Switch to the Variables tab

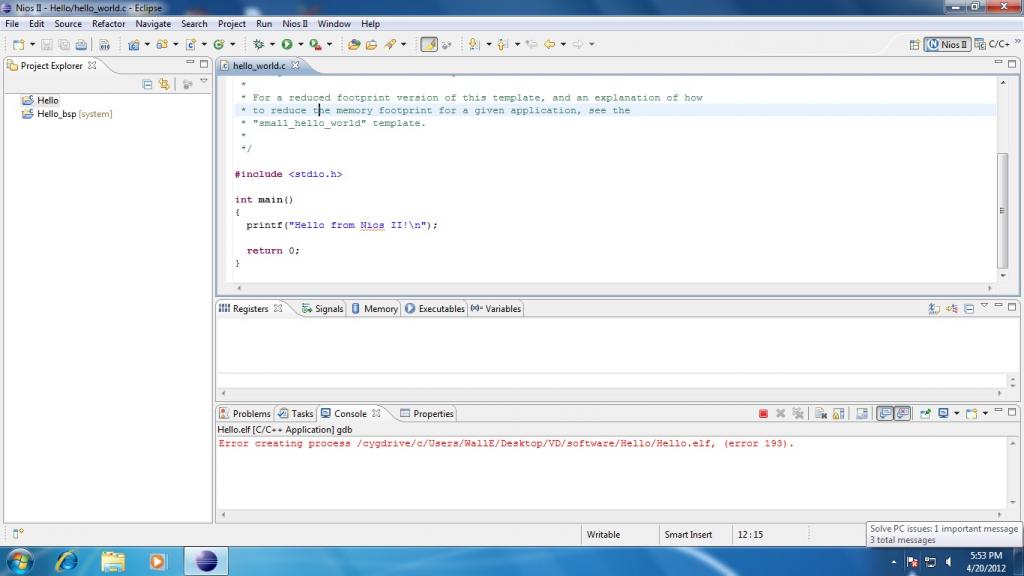(x=496, y=308)
